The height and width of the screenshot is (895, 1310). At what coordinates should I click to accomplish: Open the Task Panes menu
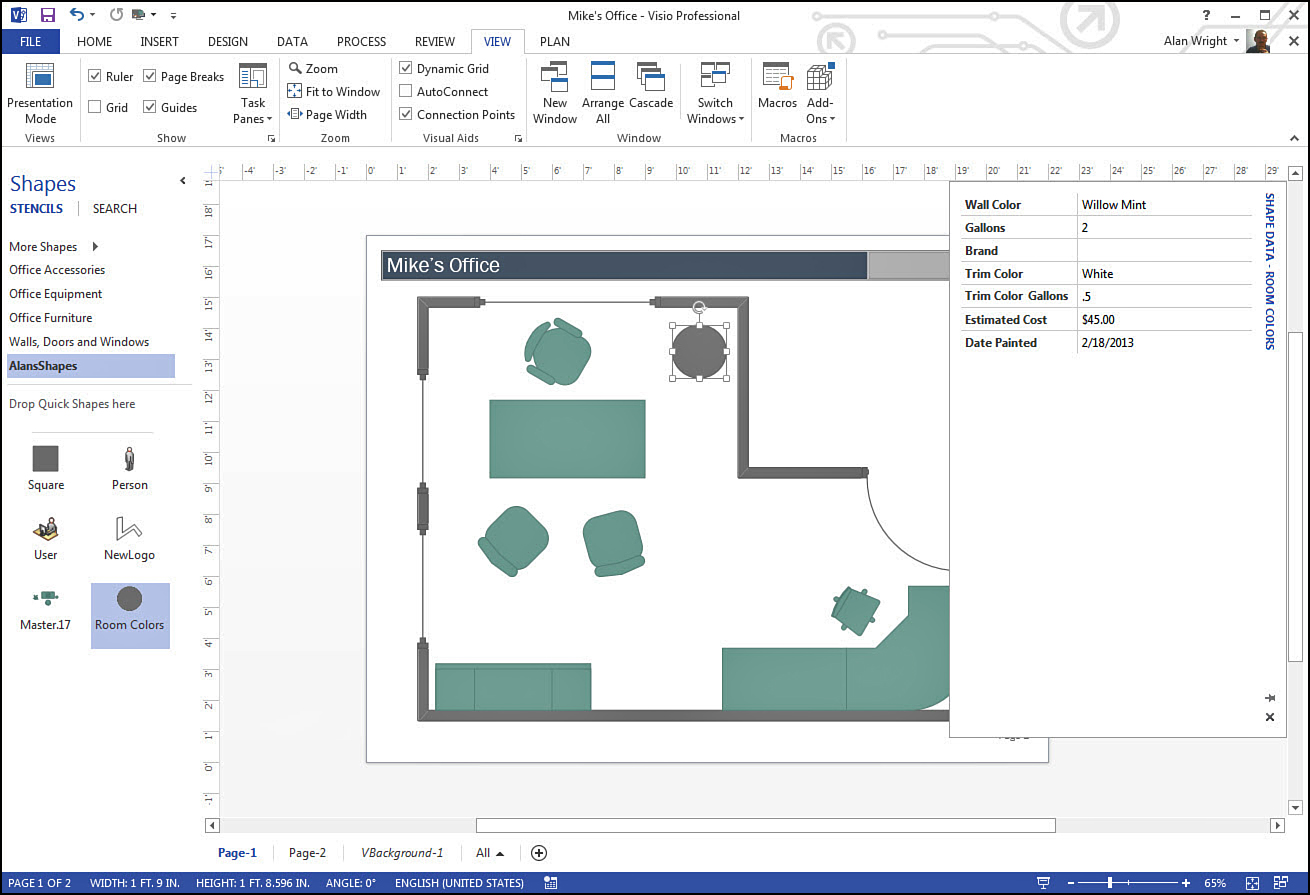pyautogui.click(x=253, y=92)
